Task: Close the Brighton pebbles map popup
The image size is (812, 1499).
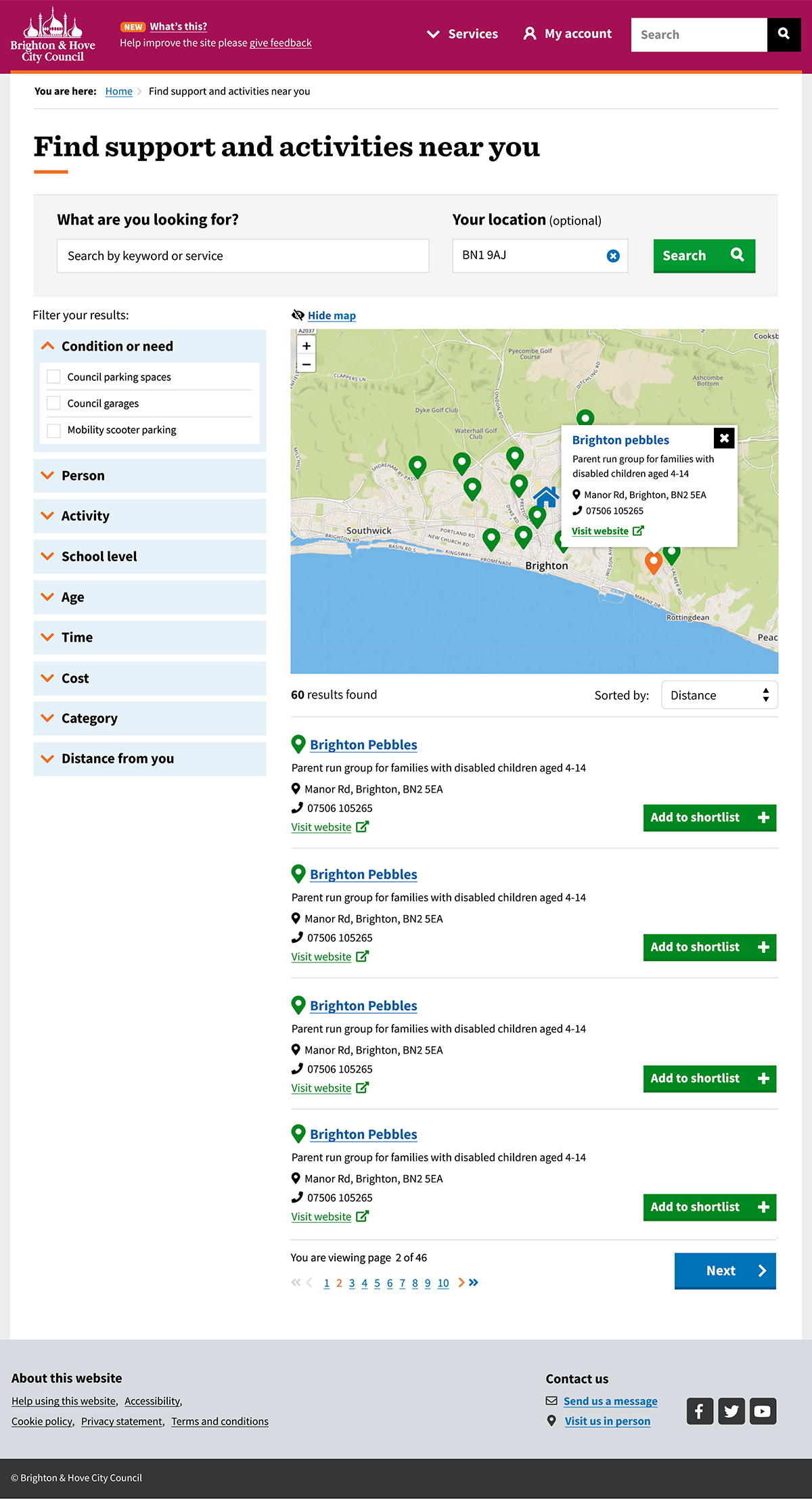Action: pos(724,438)
